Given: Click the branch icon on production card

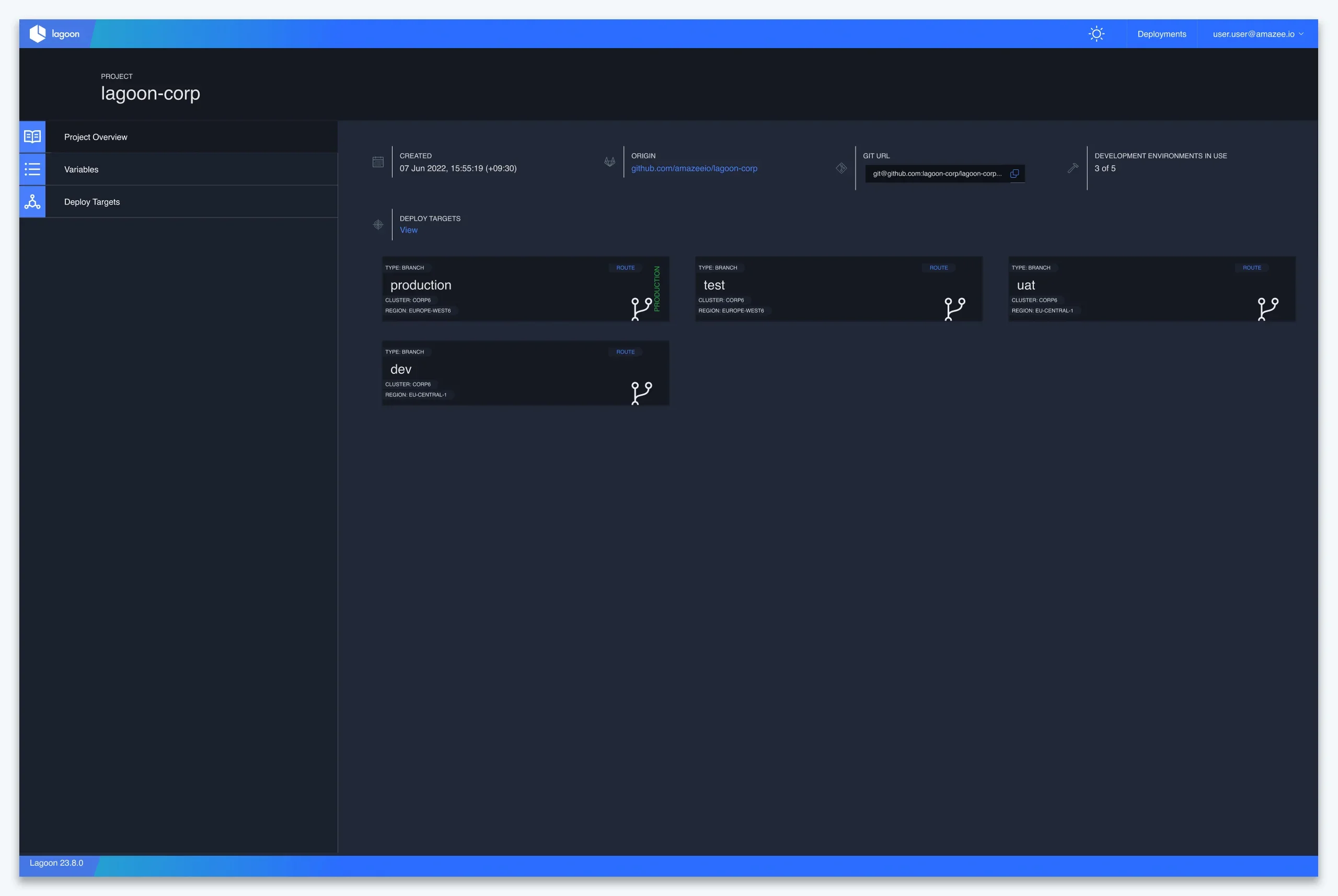Looking at the screenshot, I should pyautogui.click(x=641, y=308).
